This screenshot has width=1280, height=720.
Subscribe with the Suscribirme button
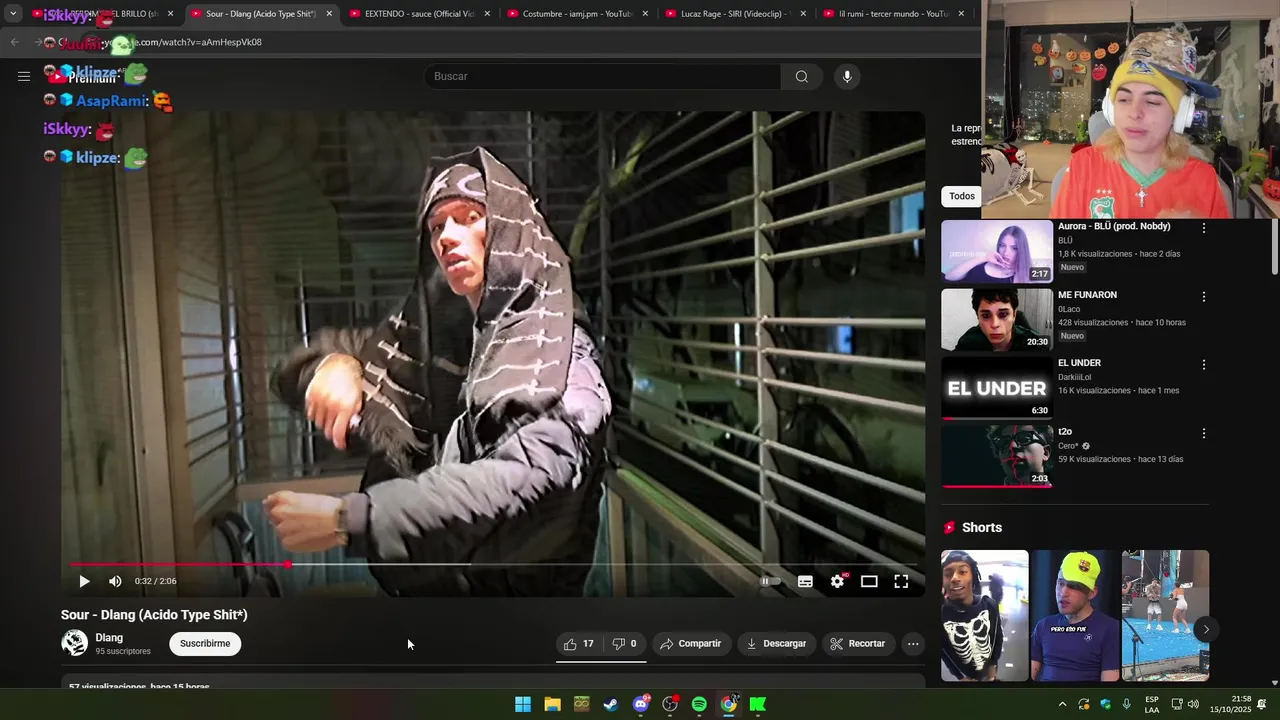pyautogui.click(x=205, y=643)
